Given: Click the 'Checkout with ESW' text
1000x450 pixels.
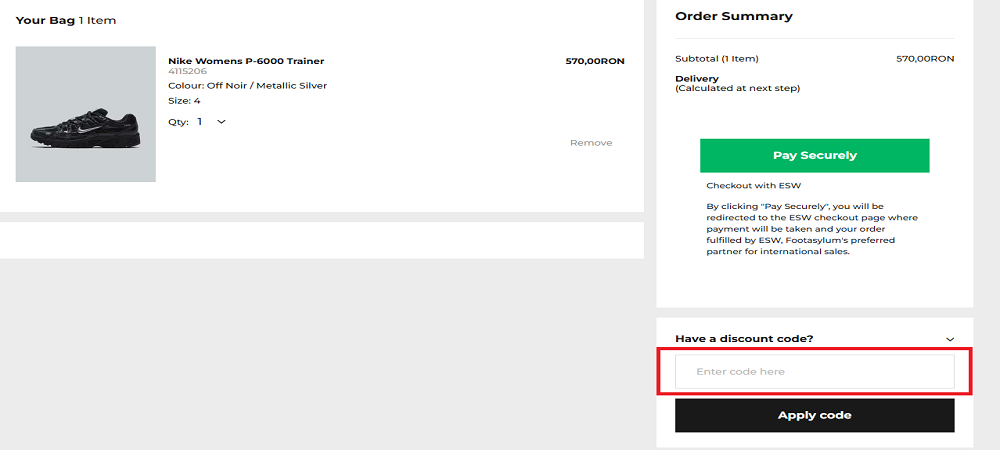Looking at the screenshot, I should click(753, 186).
